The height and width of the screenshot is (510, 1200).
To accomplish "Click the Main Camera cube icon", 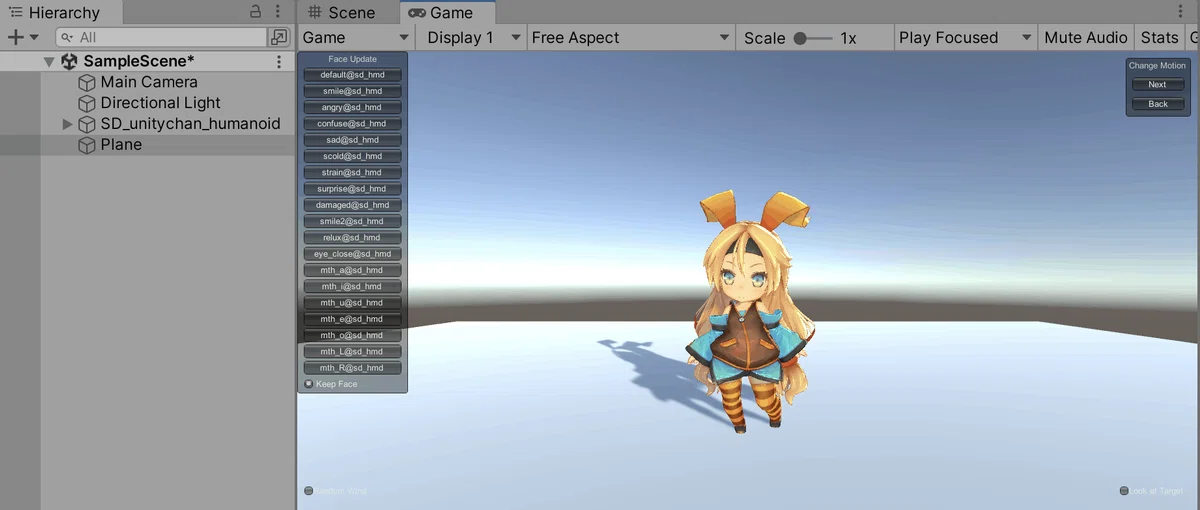I will click(87, 82).
